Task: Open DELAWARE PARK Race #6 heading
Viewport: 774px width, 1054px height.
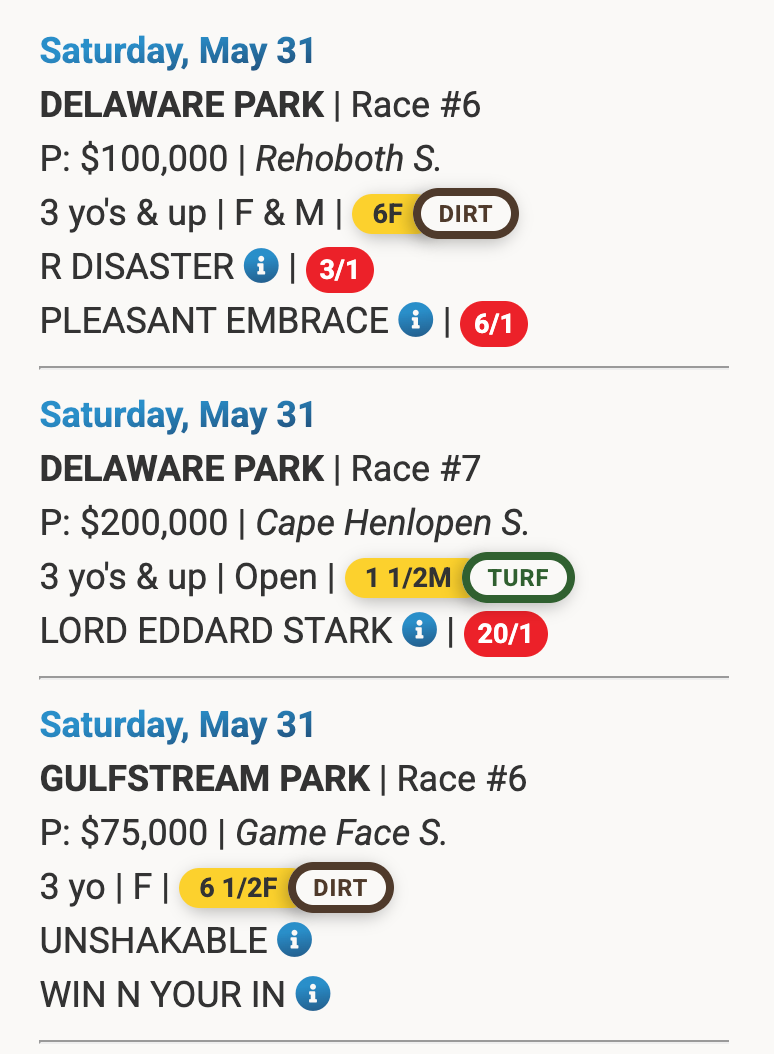Action: pos(260,105)
